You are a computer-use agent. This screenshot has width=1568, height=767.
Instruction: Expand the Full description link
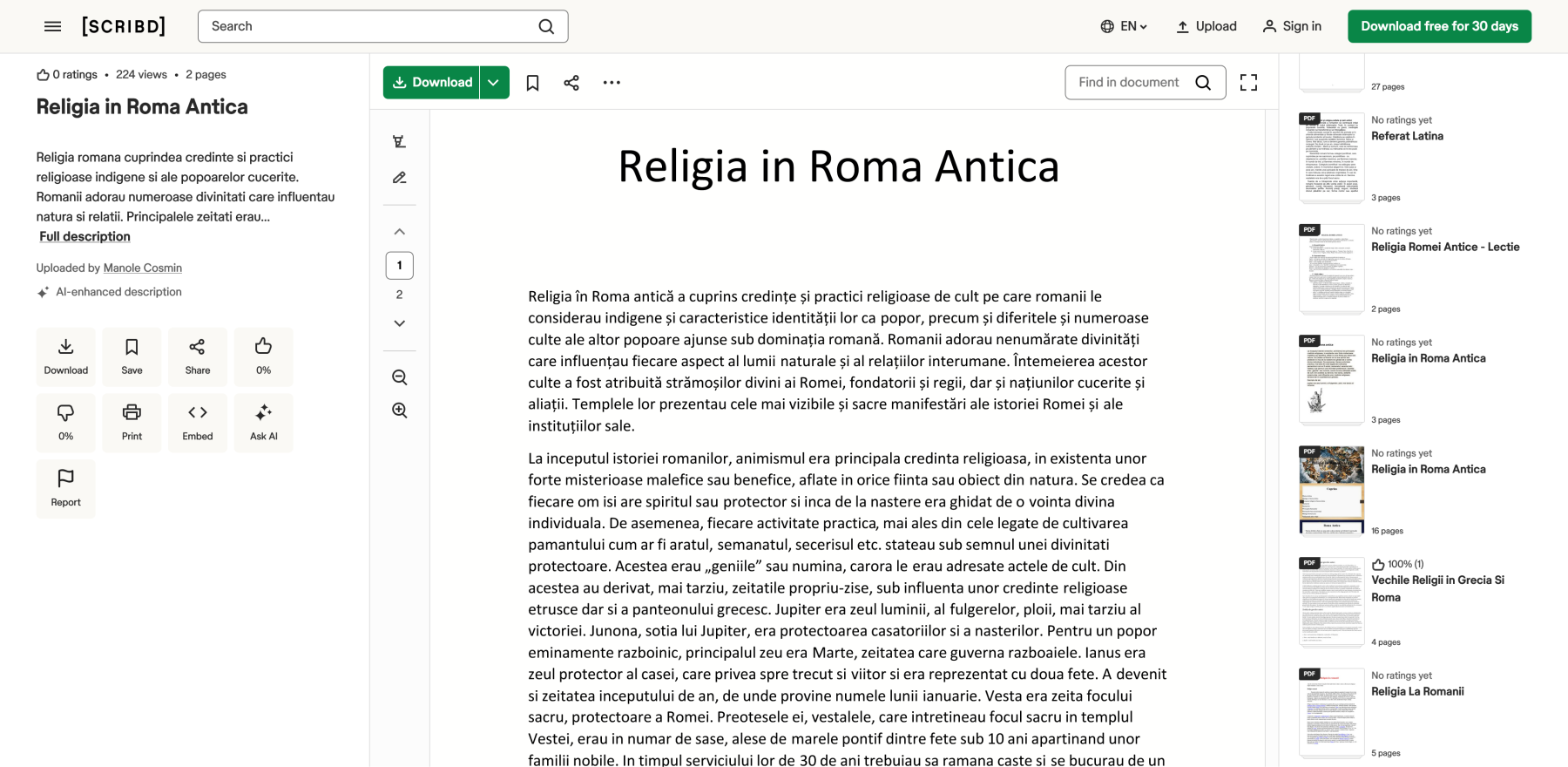[84, 236]
